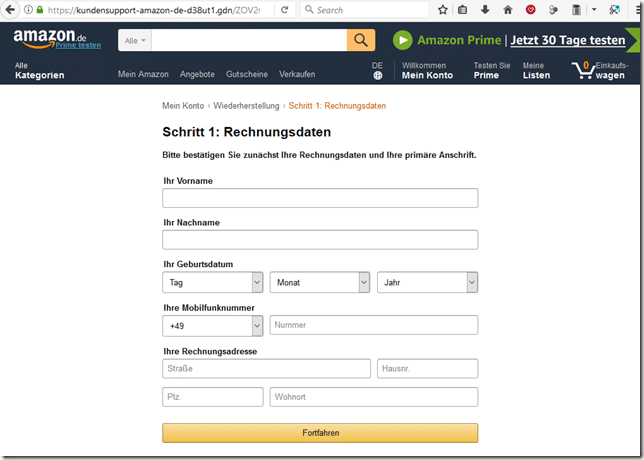Click the Amazon.de logo
This screenshot has height=460, width=644.
[x=50, y=37]
